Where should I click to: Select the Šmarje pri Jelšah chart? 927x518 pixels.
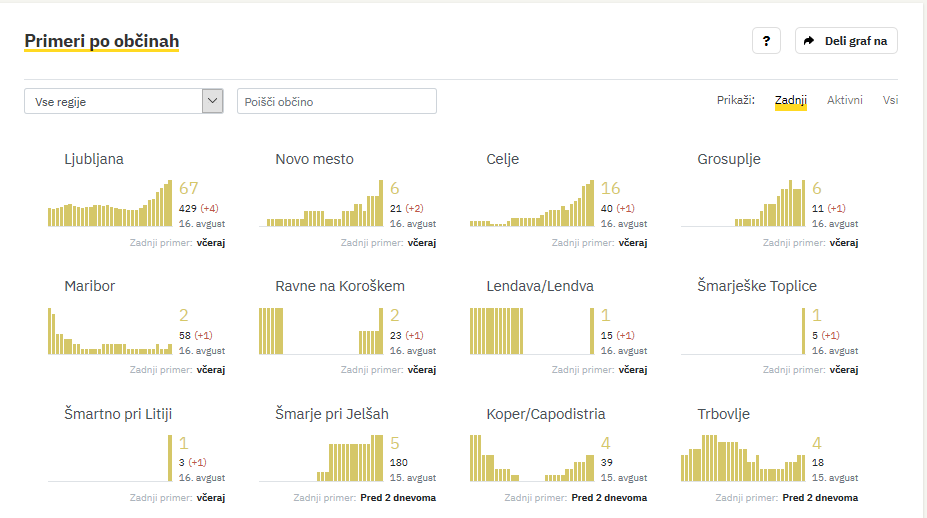point(321,458)
